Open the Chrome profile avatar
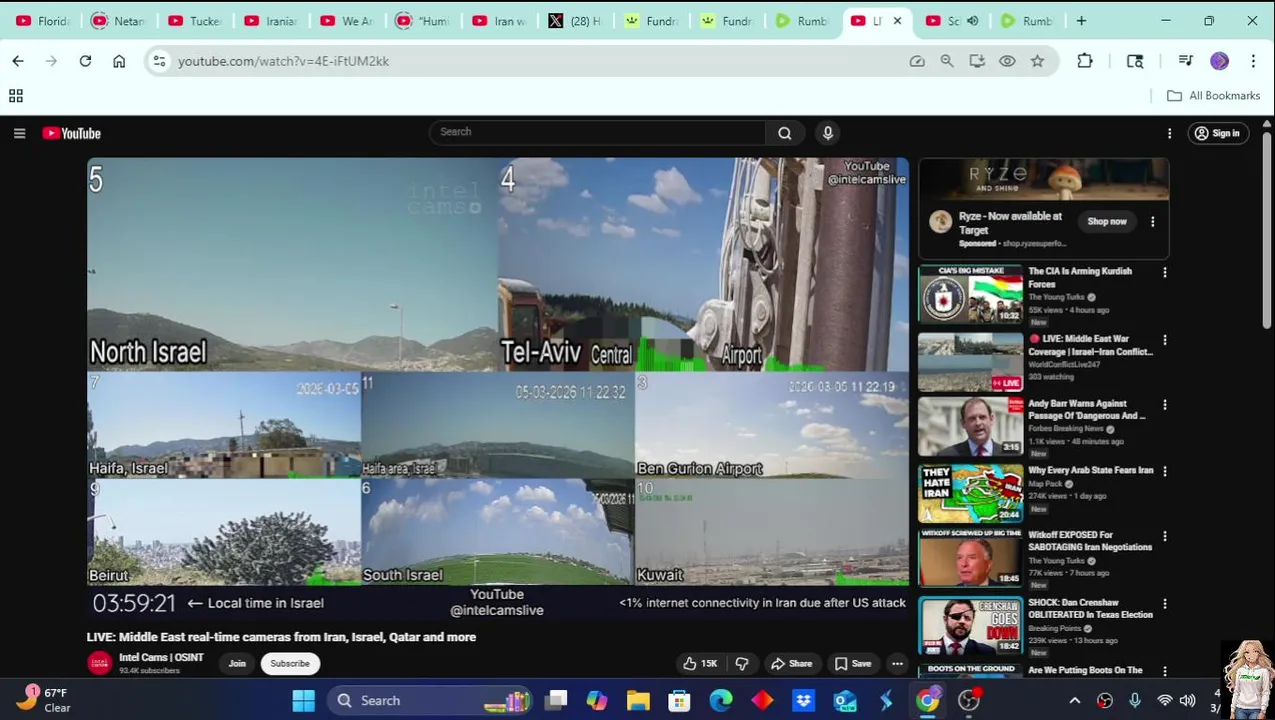Image resolution: width=1275 pixels, height=720 pixels. pyautogui.click(x=1219, y=61)
